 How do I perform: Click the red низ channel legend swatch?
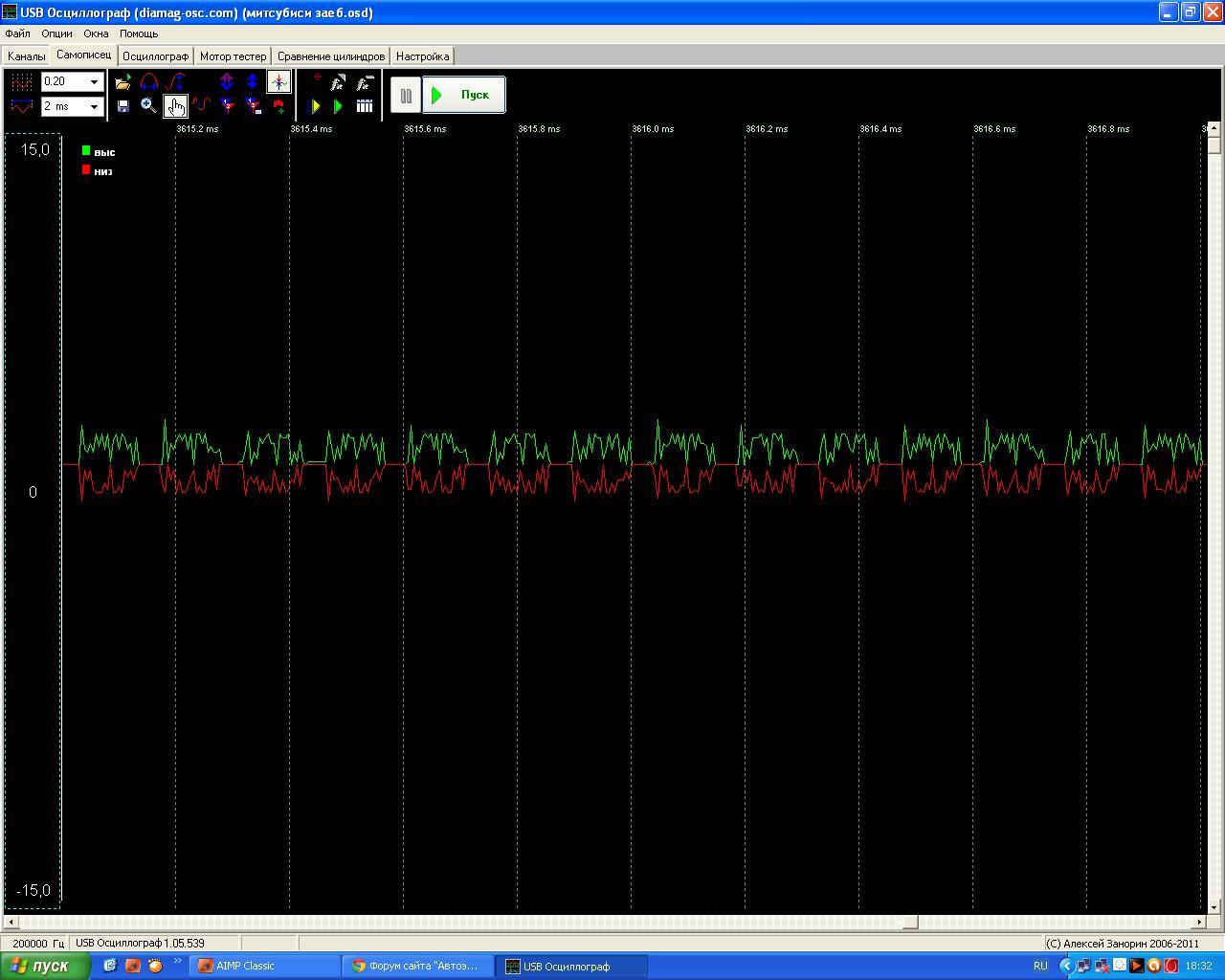86,169
